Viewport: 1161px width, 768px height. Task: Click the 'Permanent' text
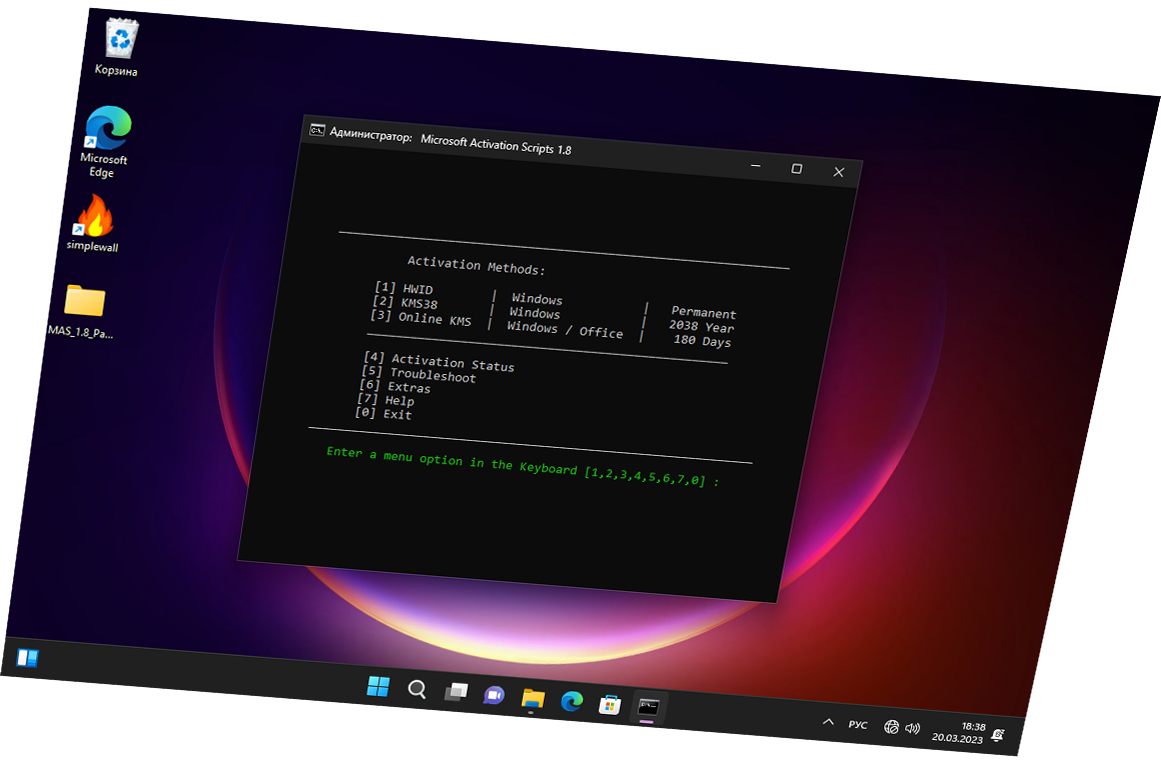coord(703,313)
